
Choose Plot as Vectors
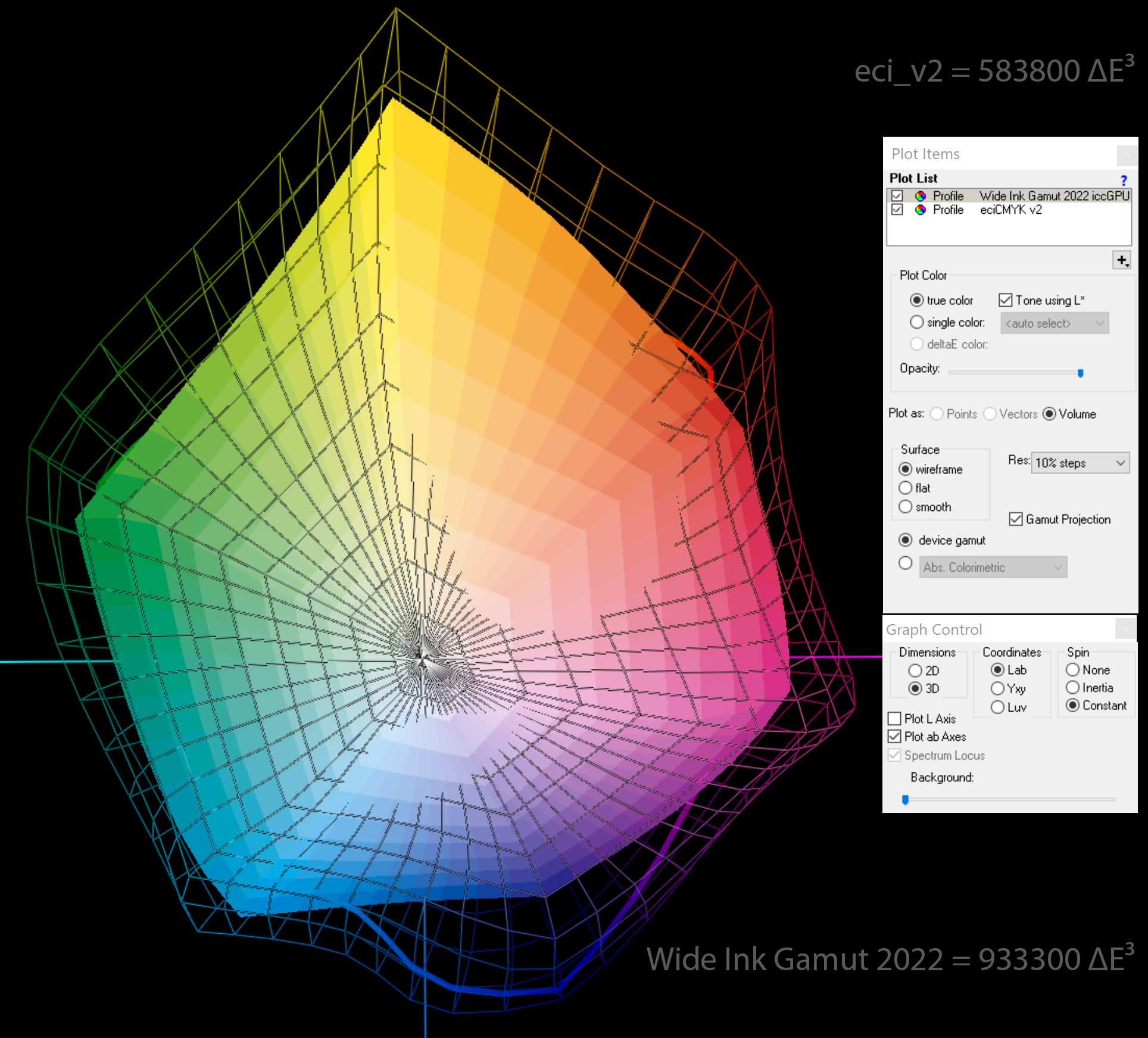point(990,414)
